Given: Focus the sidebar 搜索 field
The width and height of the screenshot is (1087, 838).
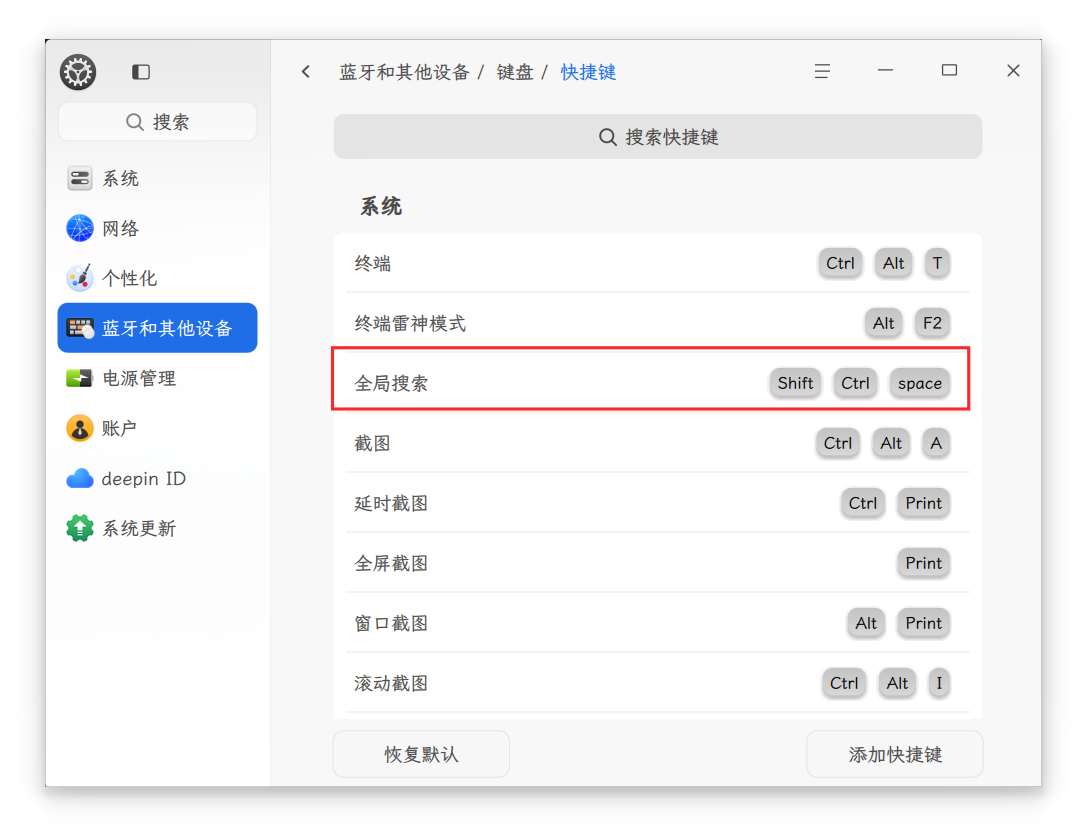Looking at the screenshot, I should tap(157, 122).
